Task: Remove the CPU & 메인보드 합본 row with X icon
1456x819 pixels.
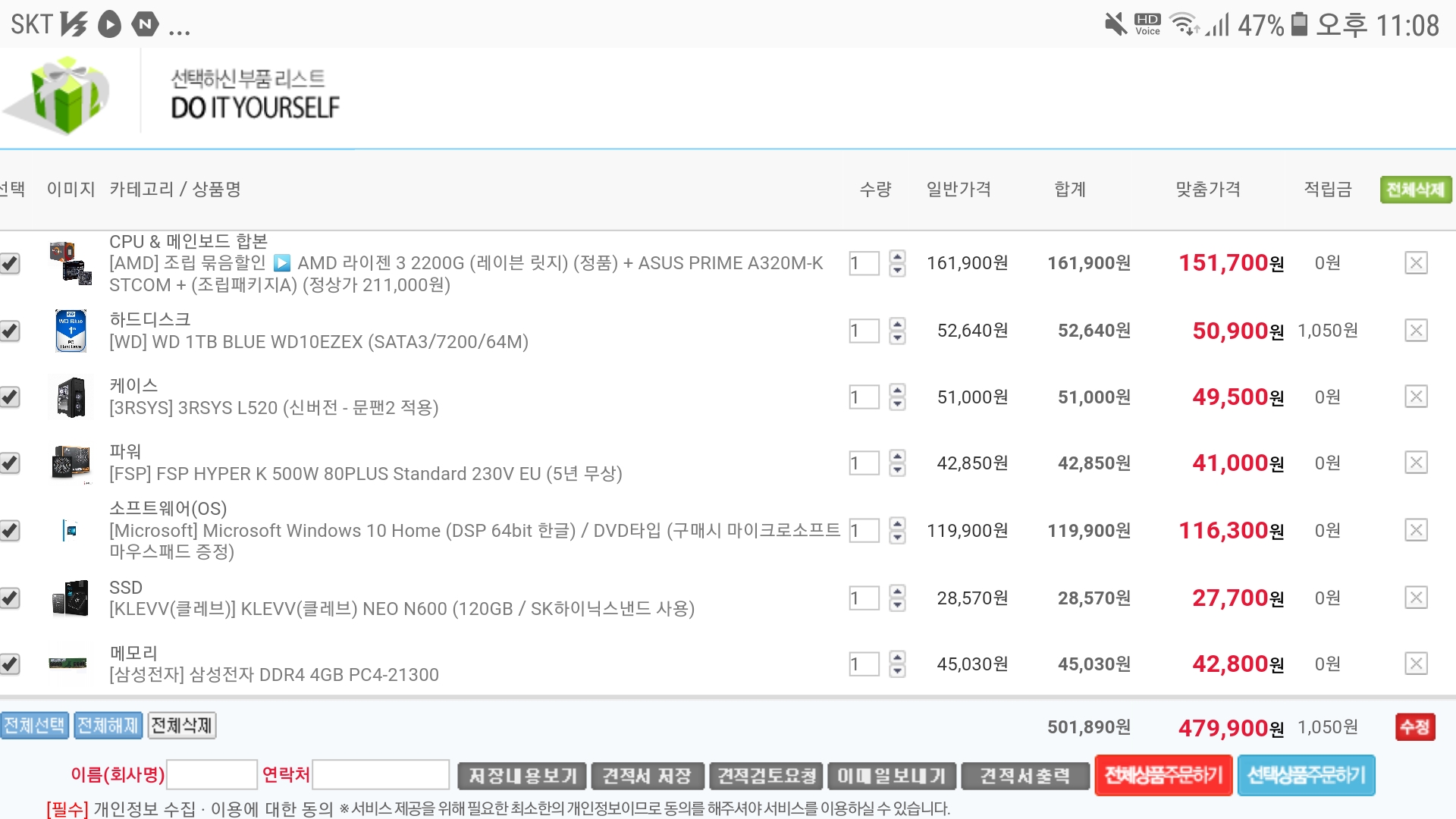Action: [x=1416, y=263]
